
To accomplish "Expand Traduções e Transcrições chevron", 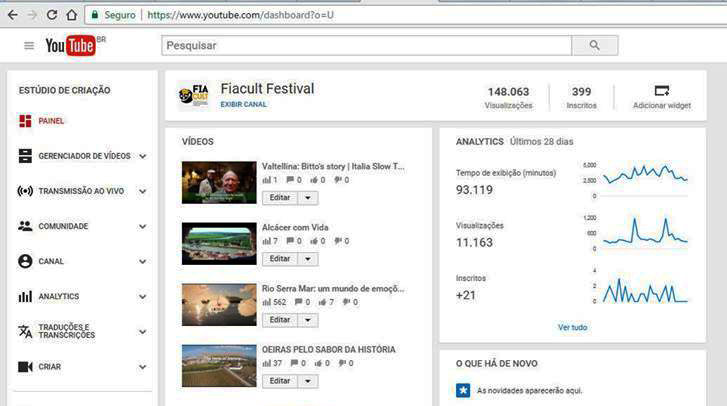I will coord(143,332).
